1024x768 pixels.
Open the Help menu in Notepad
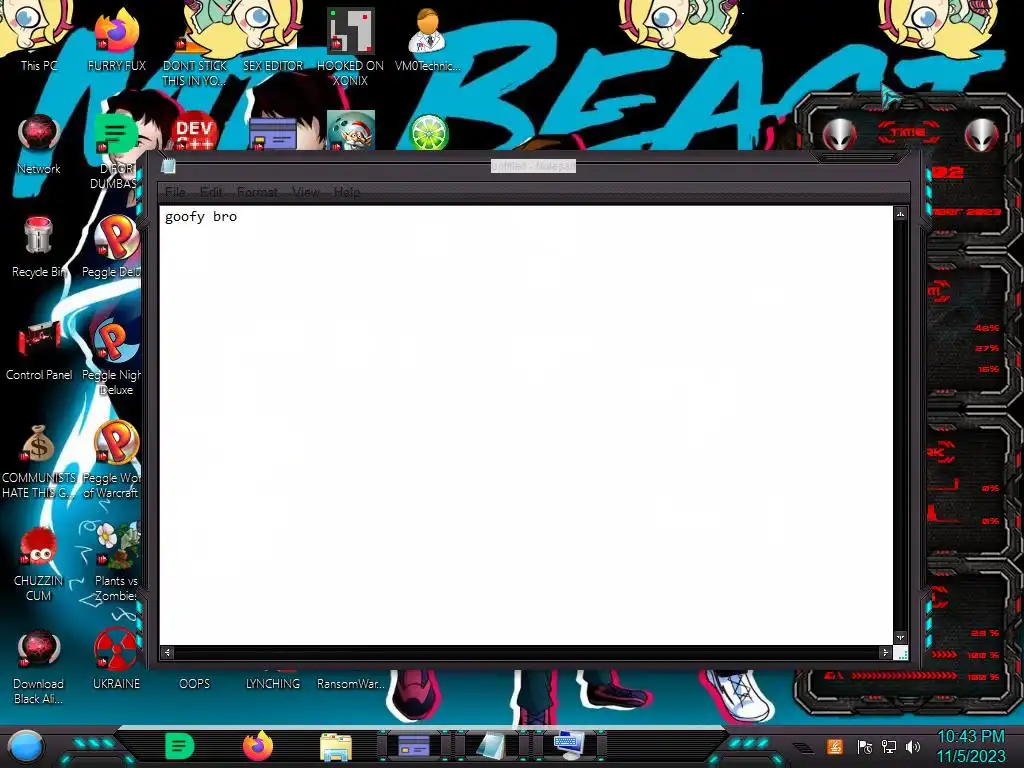click(x=347, y=192)
